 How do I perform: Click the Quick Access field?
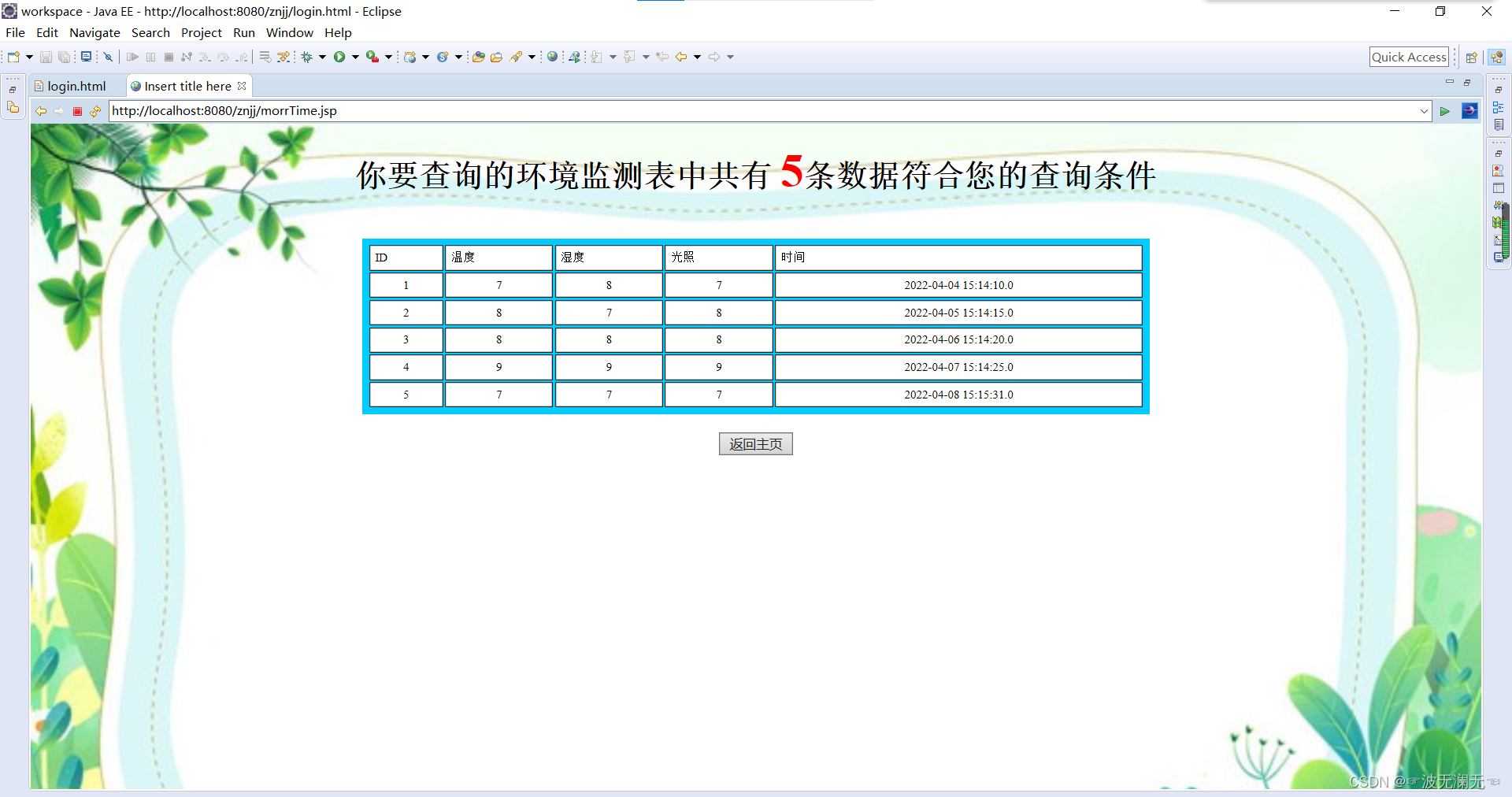(1409, 56)
